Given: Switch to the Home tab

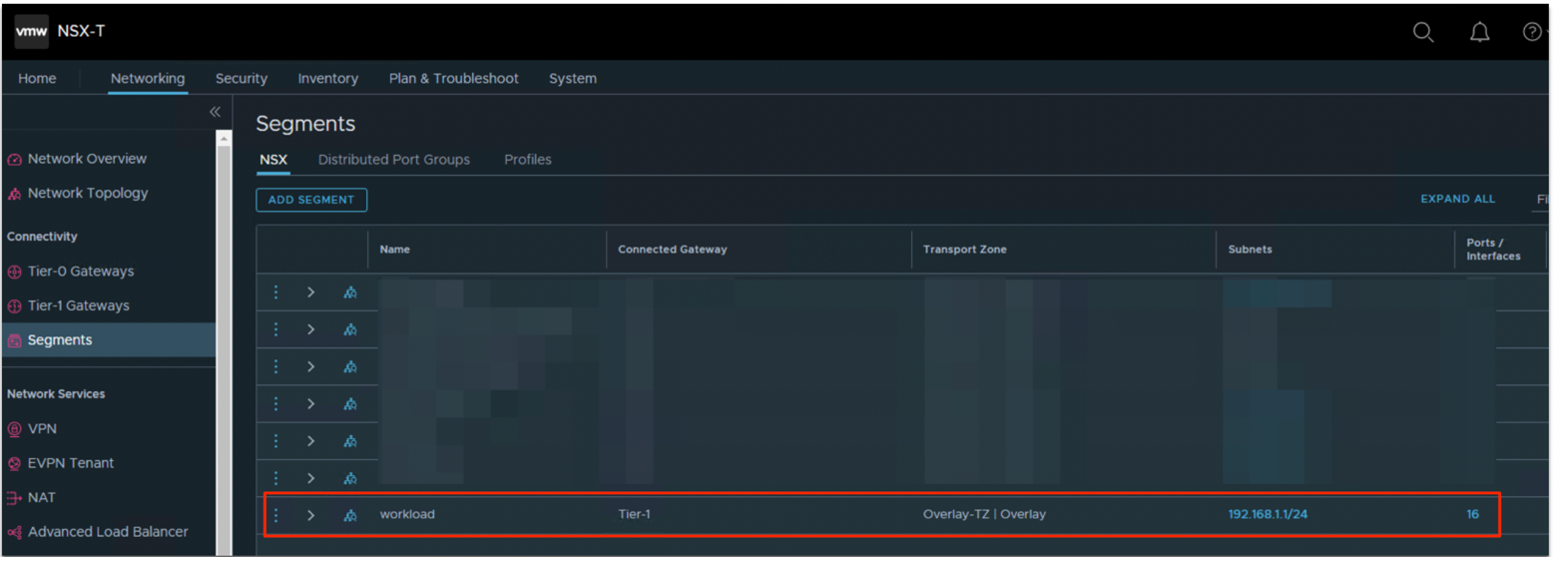Looking at the screenshot, I should pyautogui.click(x=37, y=78).
